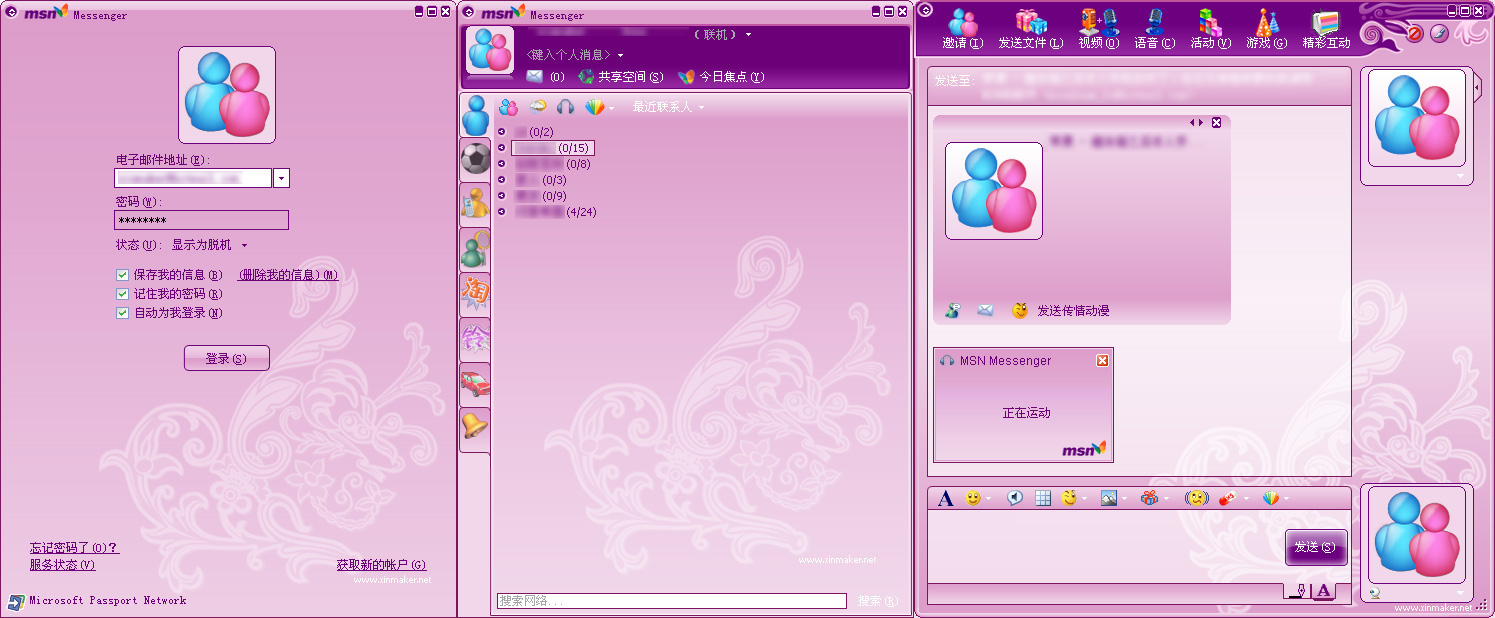
Task: Click the 发送 send button
Action: 1316,547
